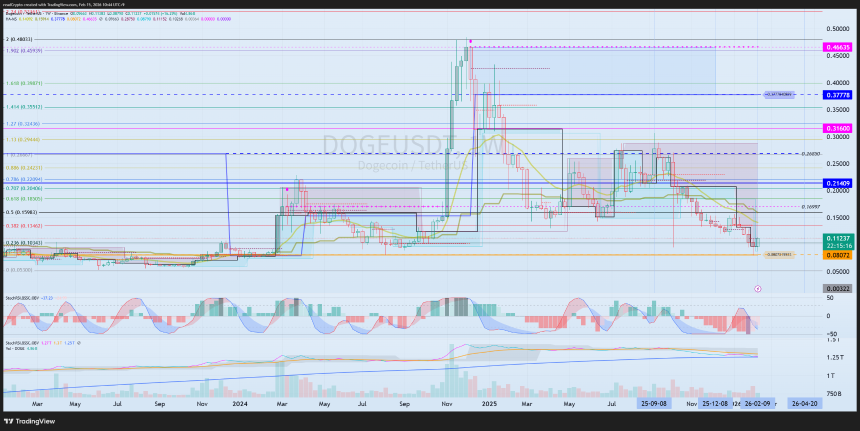Click the blue horizontal line tag near 0.37778
Image resolution: width=860 pixels, height=431 pixels.
pyautogui.click(x=779, y=95)
